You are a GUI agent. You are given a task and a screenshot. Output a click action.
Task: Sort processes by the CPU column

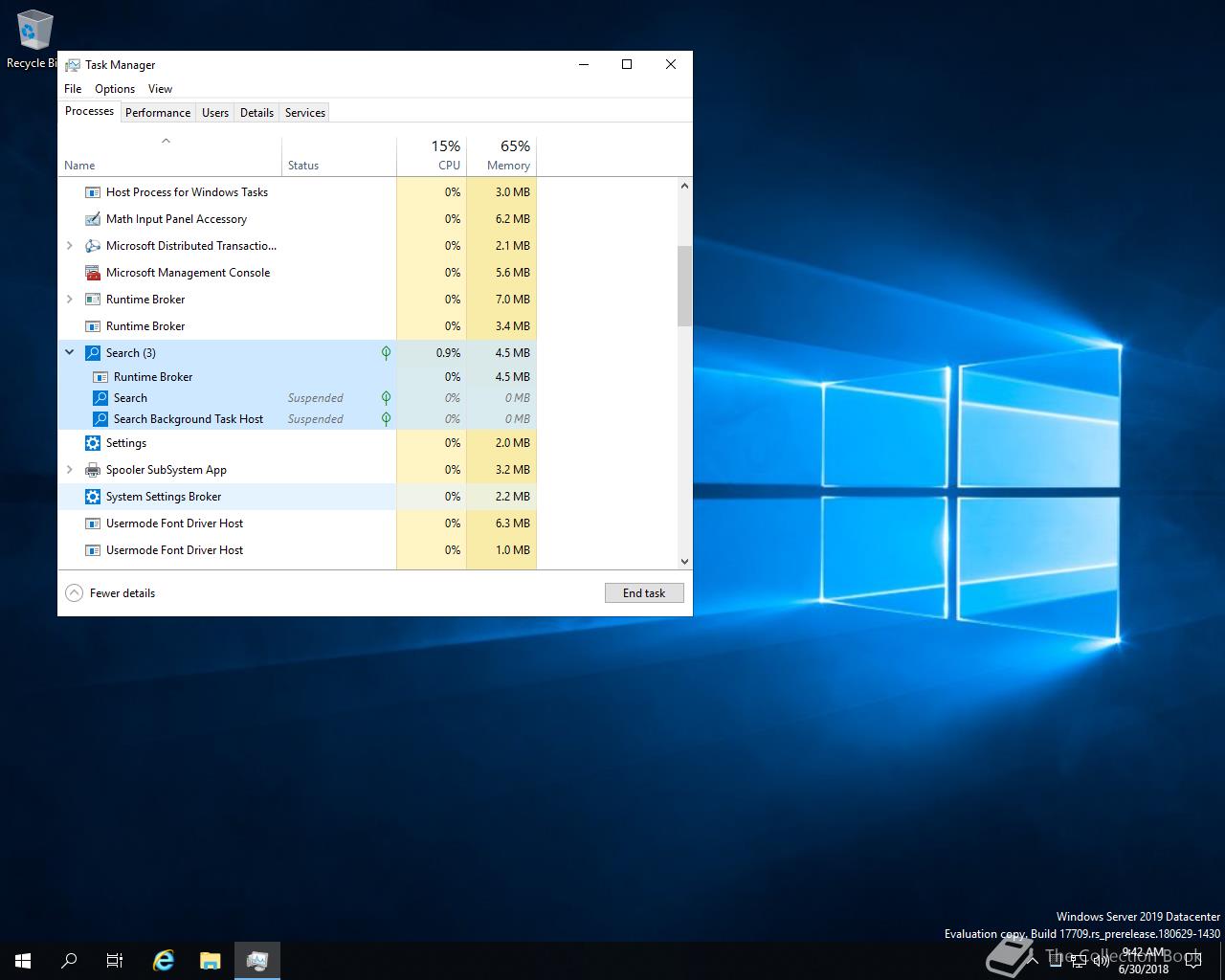[x=432, y=156]
